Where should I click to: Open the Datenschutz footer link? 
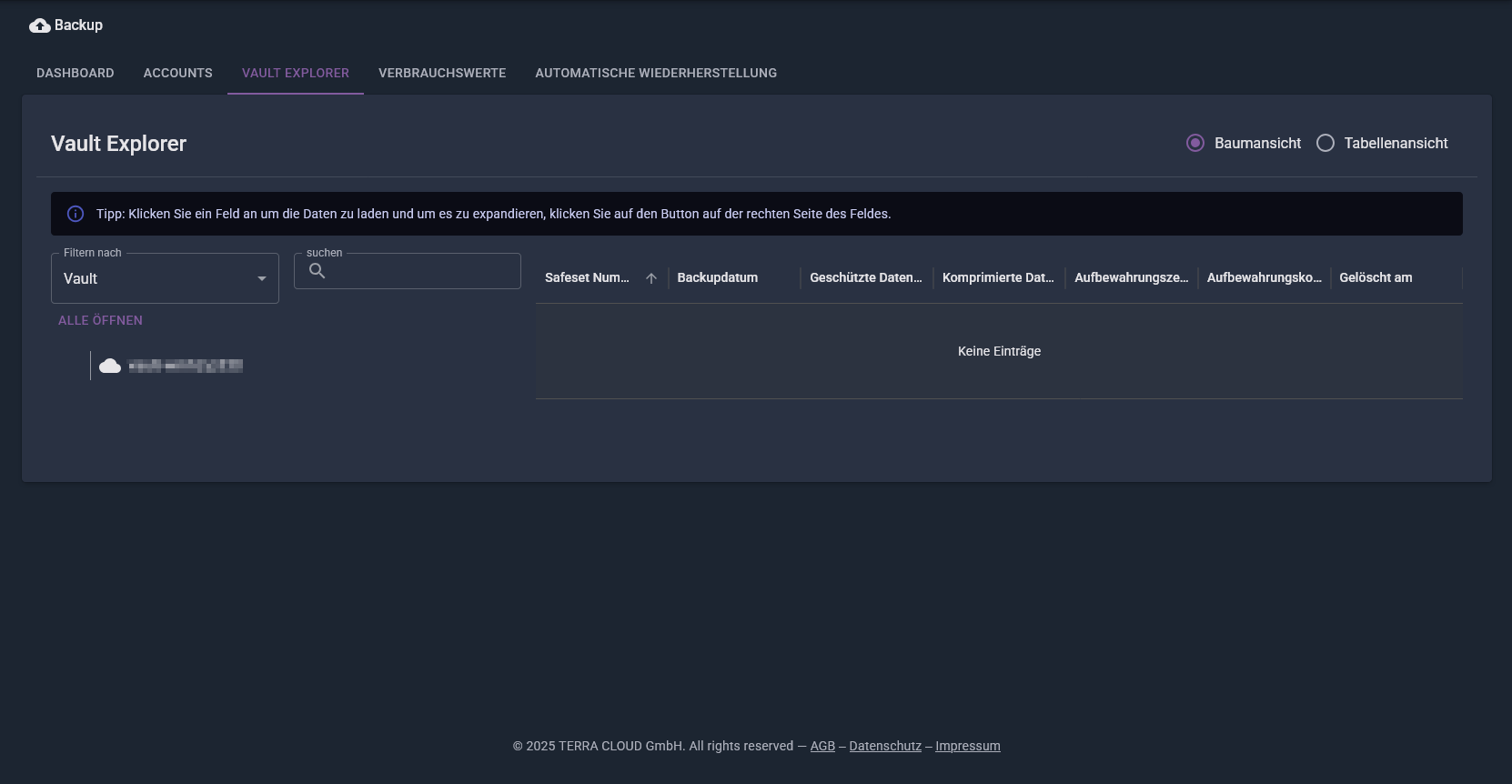pyautogui.click(x=885, y=746)
